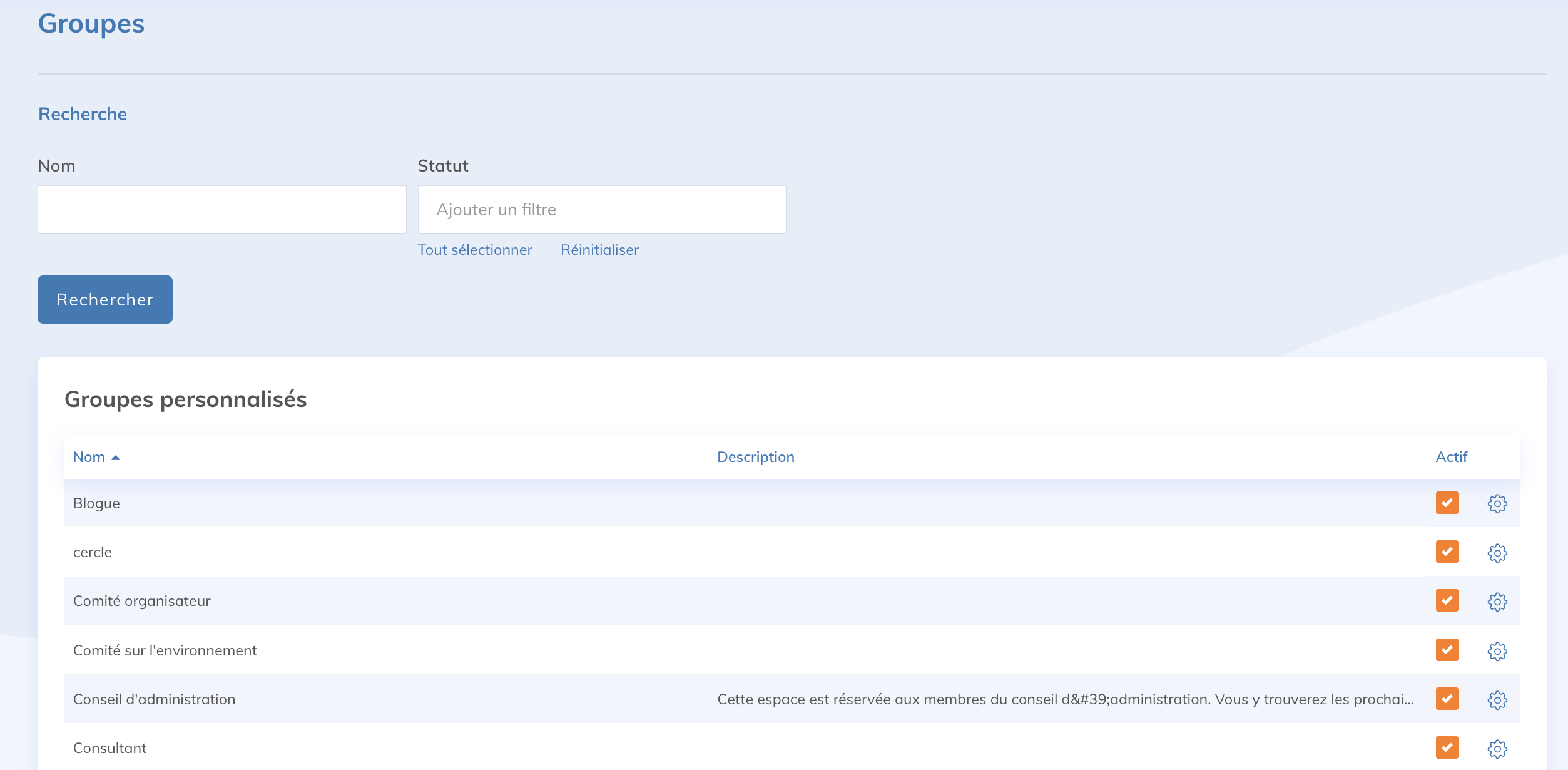
Task: Click the Consultant row gear icon
Action: pos(1497,749)
